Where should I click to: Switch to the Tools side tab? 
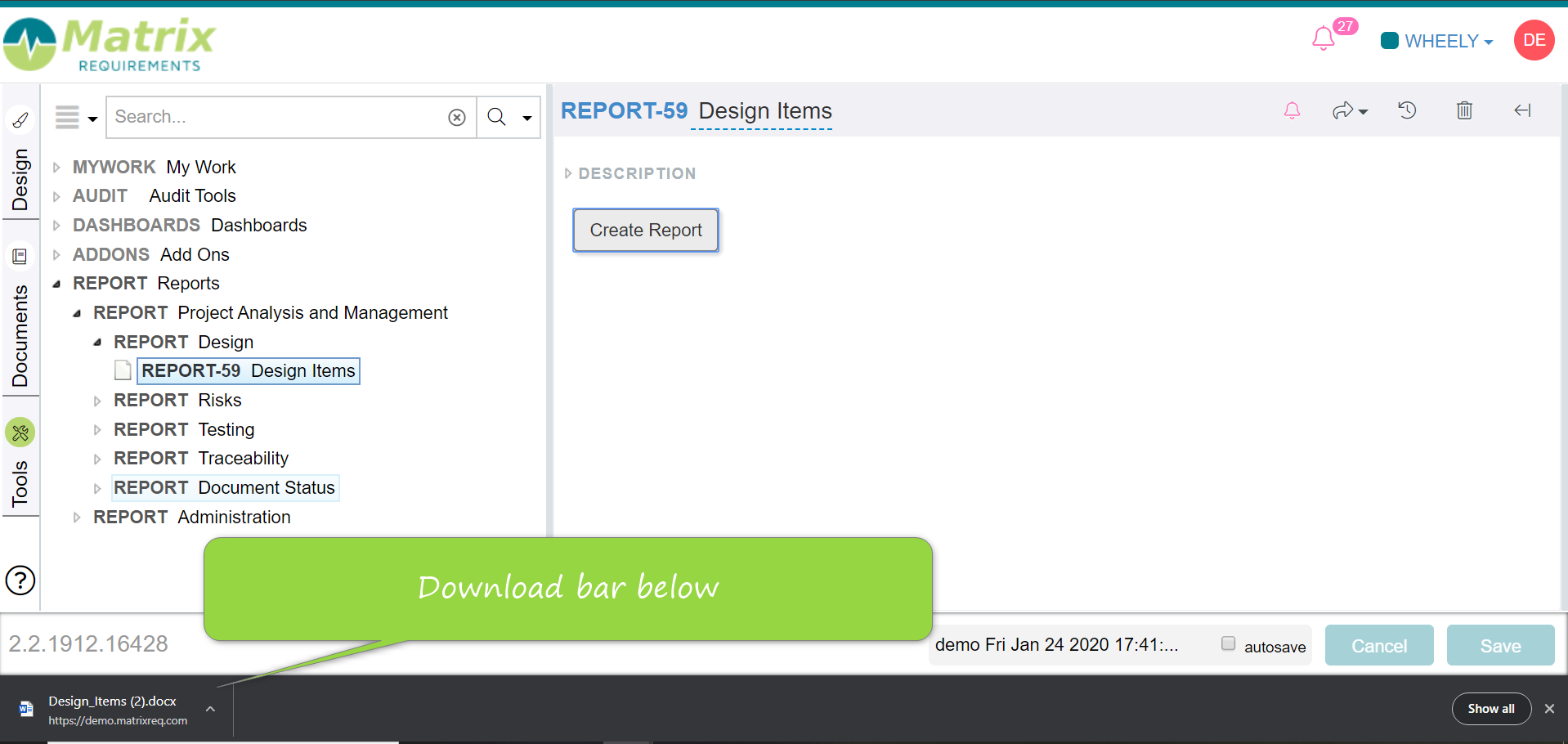point(20,483)
